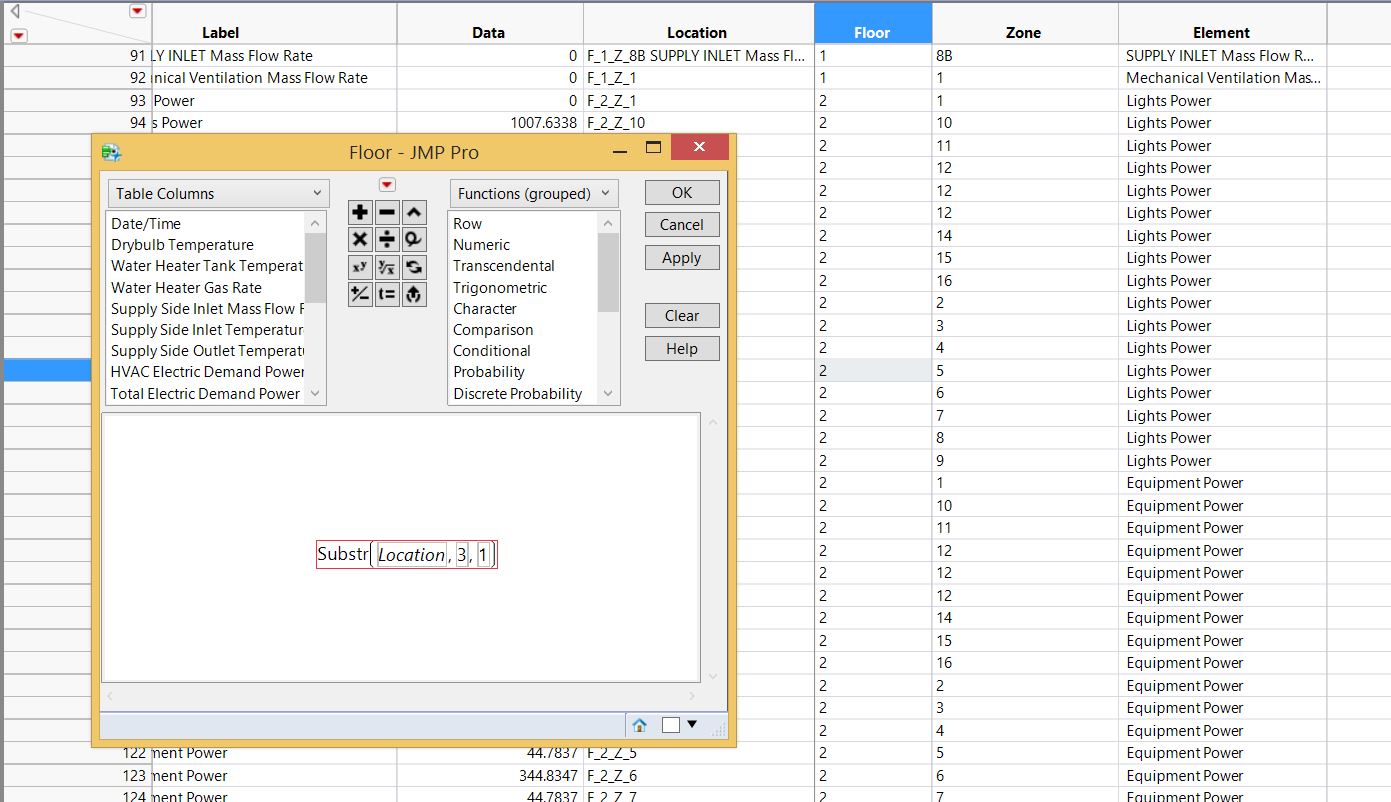Insert the x-to-the-y power operator
This screenshot has height=802, width=1391.
(x=360, y=267)
